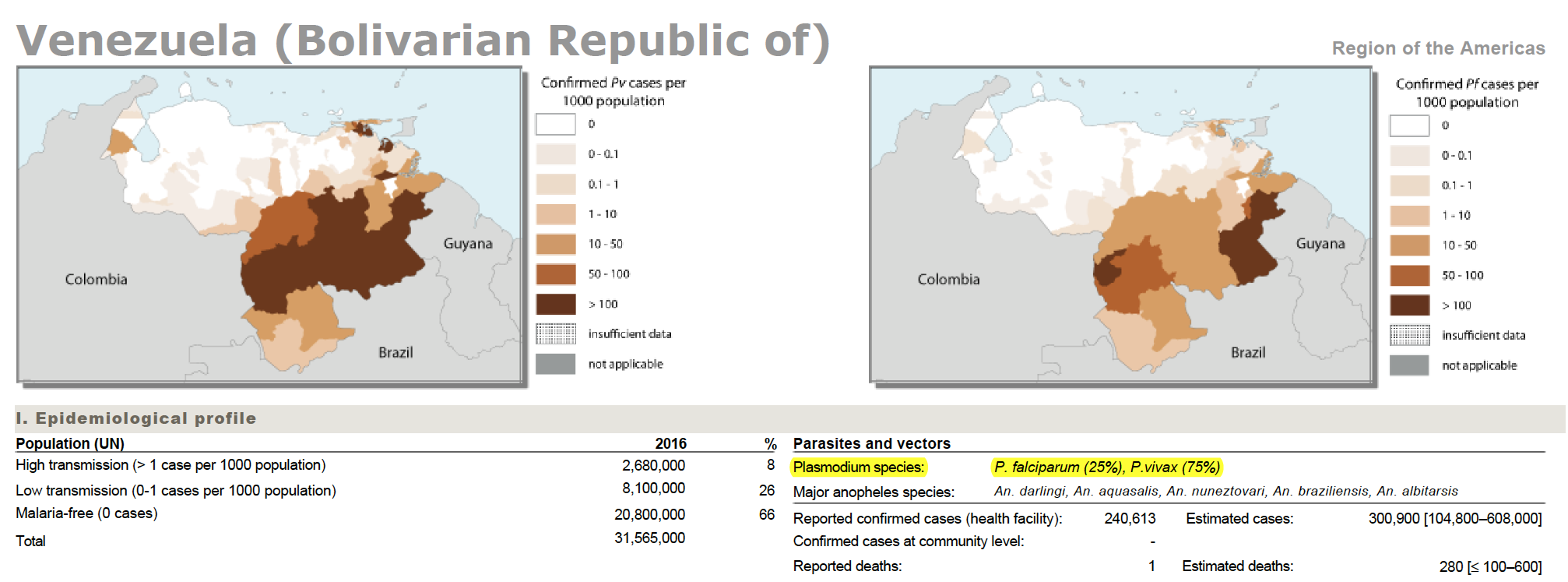Click the "1 - 10" swatch in Pf legend
This screenshot has height=582, width=1568.
(1409, 216)
